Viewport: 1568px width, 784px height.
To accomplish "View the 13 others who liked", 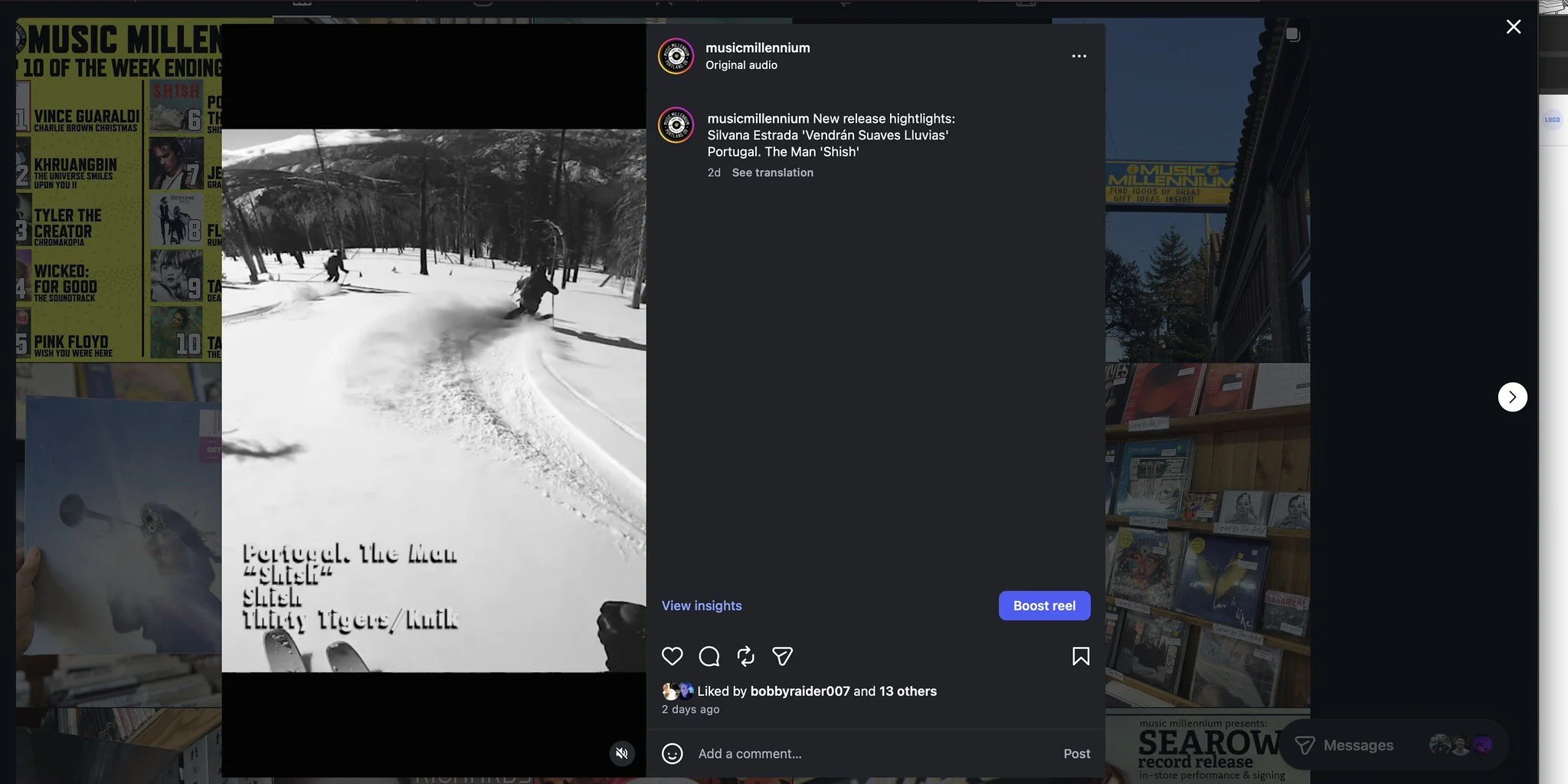I will point(908,691).
